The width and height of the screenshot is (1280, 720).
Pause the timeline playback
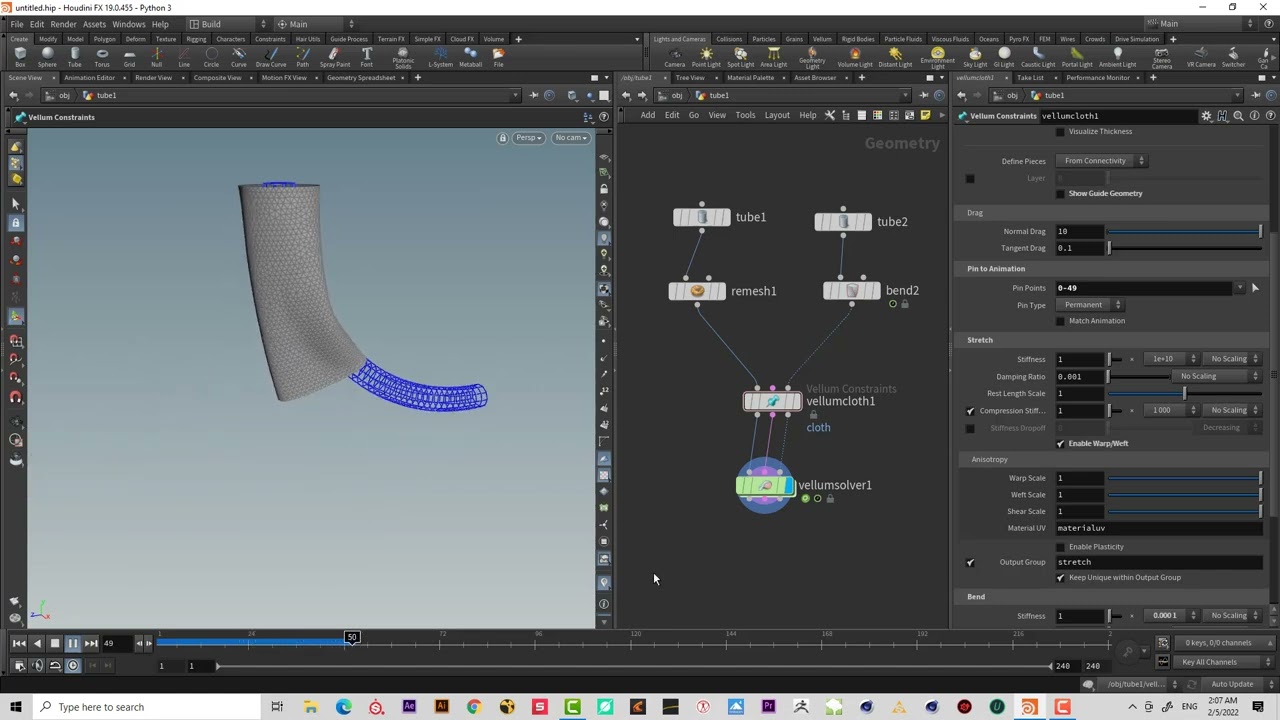click(x=72, y=644)
